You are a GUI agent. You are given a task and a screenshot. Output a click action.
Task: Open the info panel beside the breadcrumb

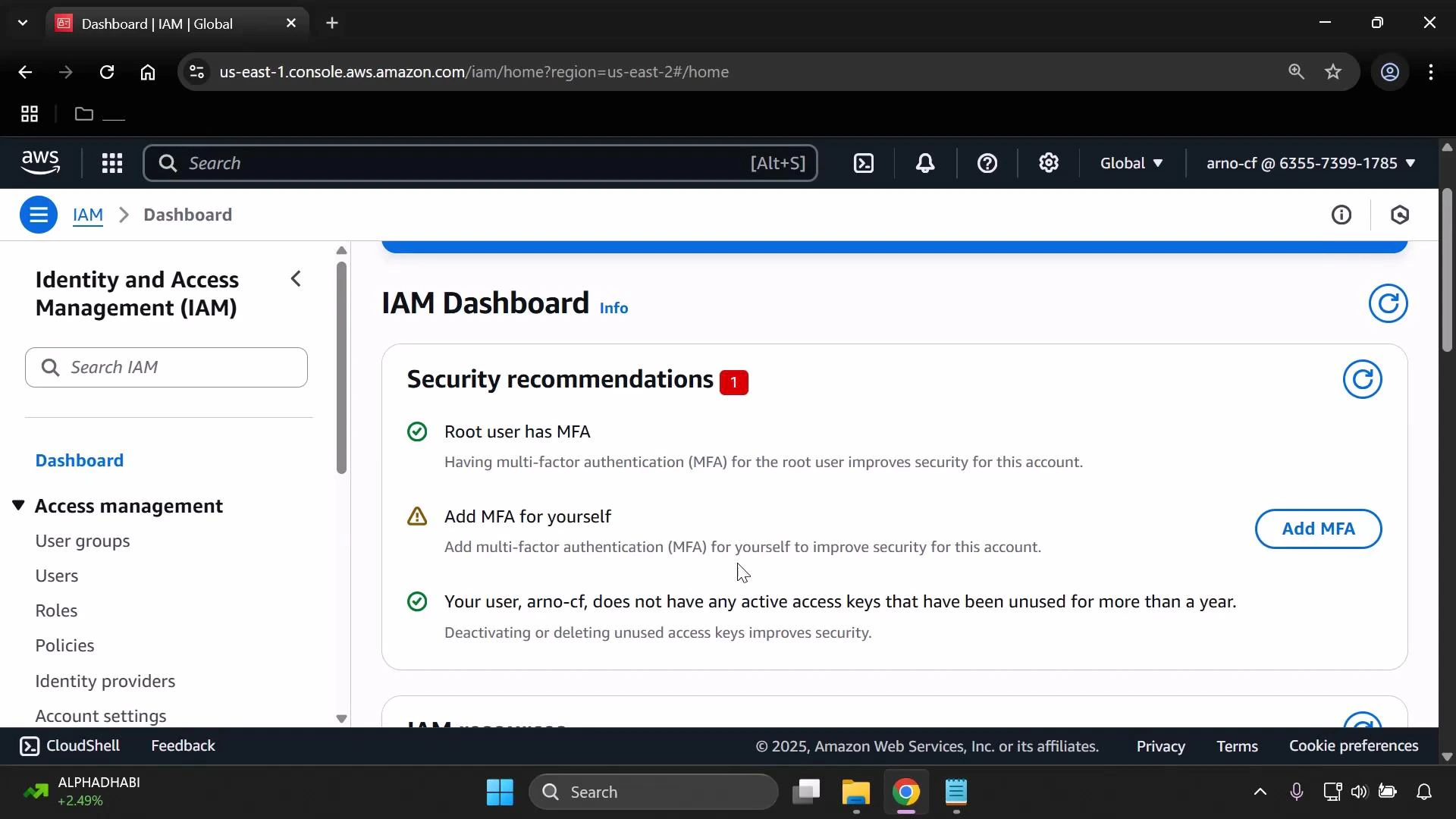click(1341, 215)
